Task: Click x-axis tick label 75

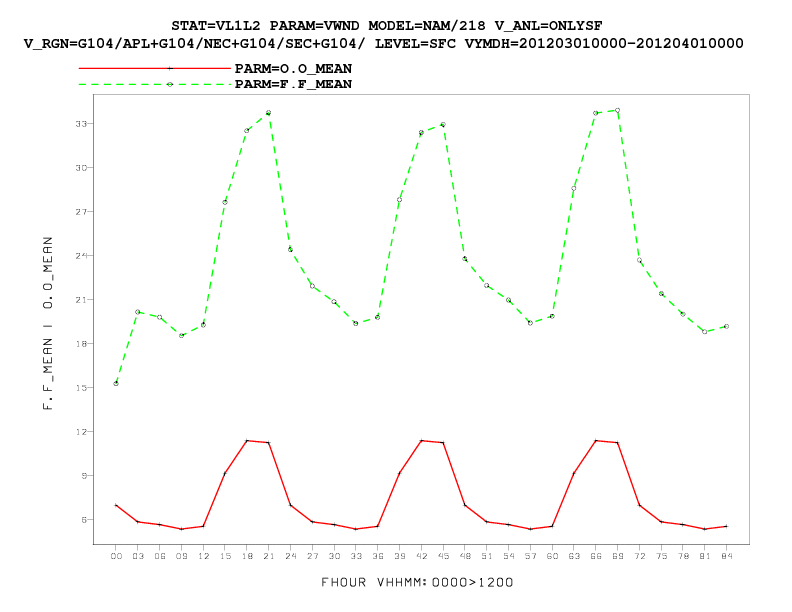Action: click(661, 556)
